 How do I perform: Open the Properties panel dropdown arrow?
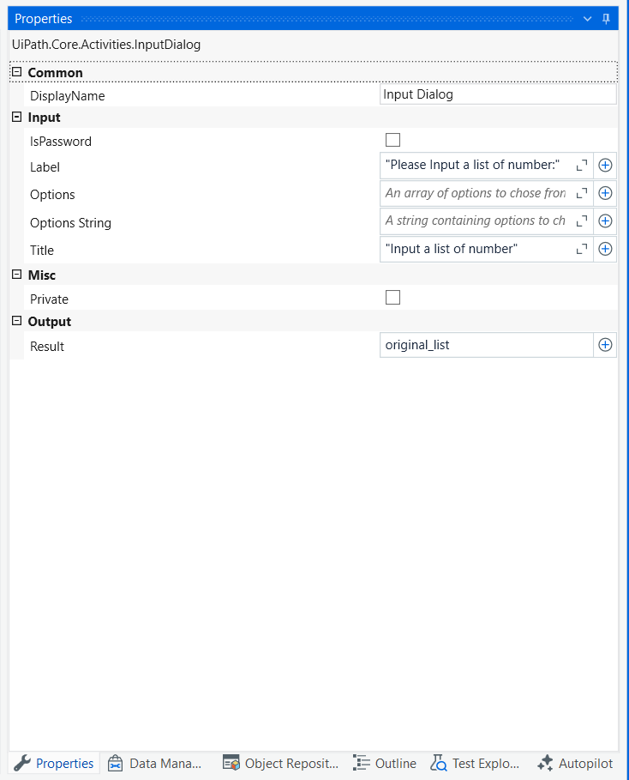pyautogui.click(x=588, y=19)
